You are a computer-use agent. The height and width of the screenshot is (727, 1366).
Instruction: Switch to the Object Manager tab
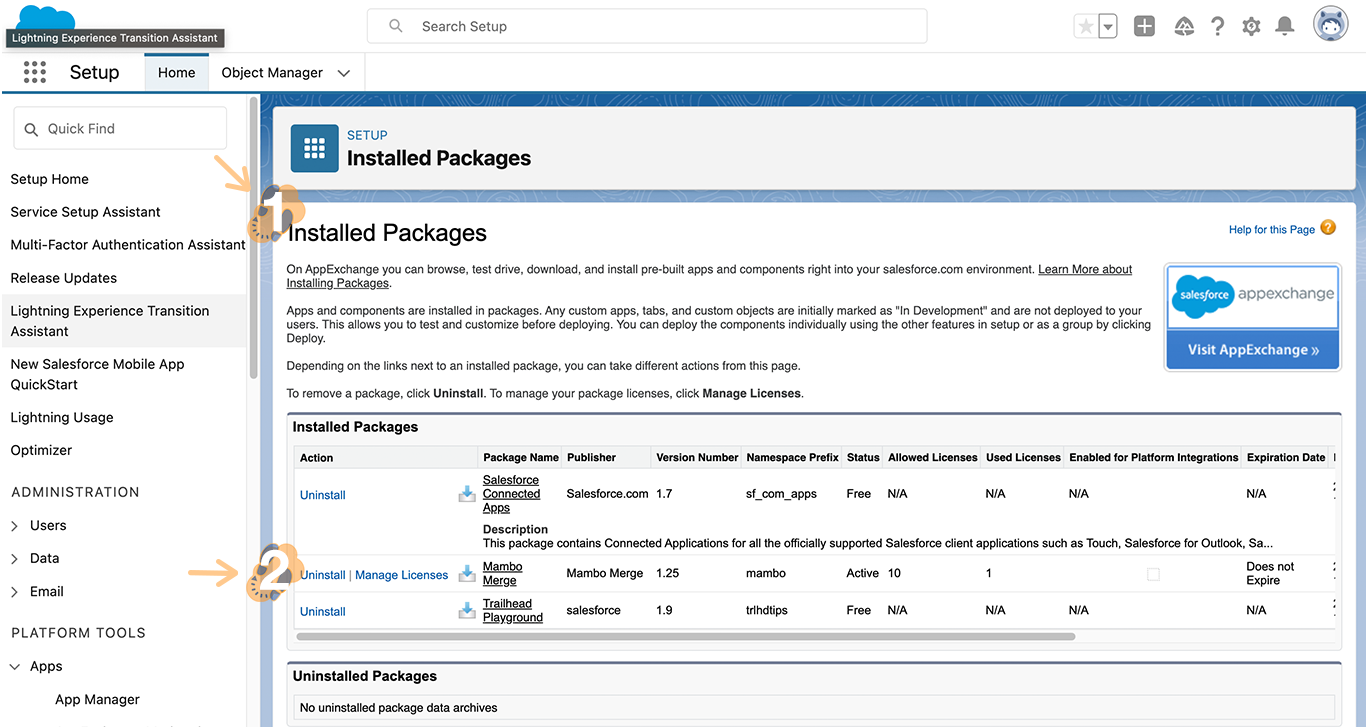(272, 72)
